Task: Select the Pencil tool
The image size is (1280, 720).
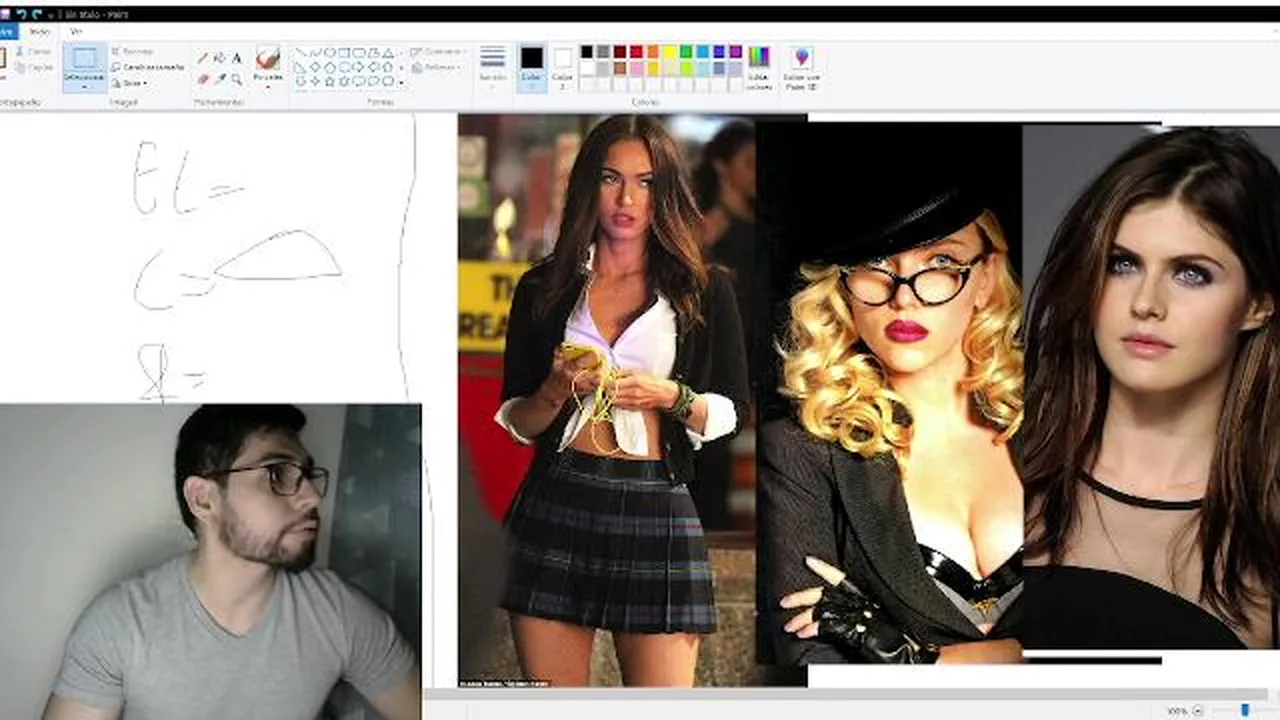Action: pyautogui.click(x=202, y=58)
